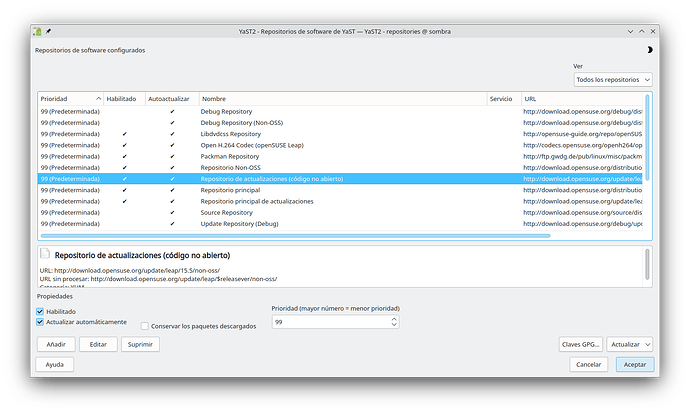
Task: Click the details pane vertical scrollbar
Action: [647, 264]
